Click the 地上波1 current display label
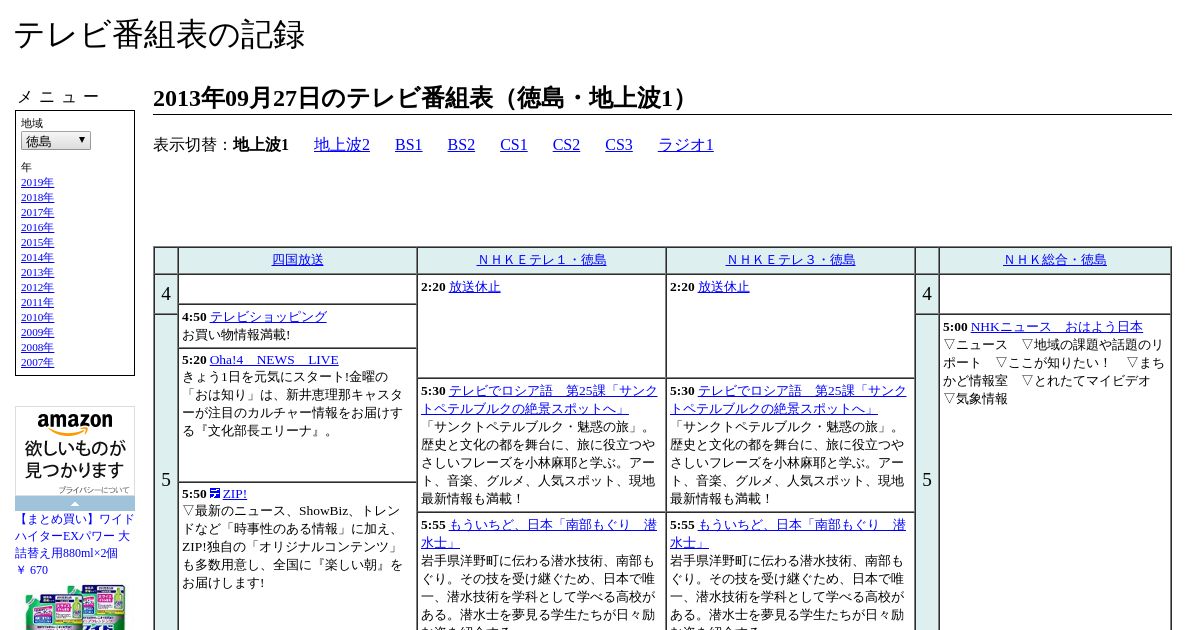The image size is (1200, 630). [261, 145]
